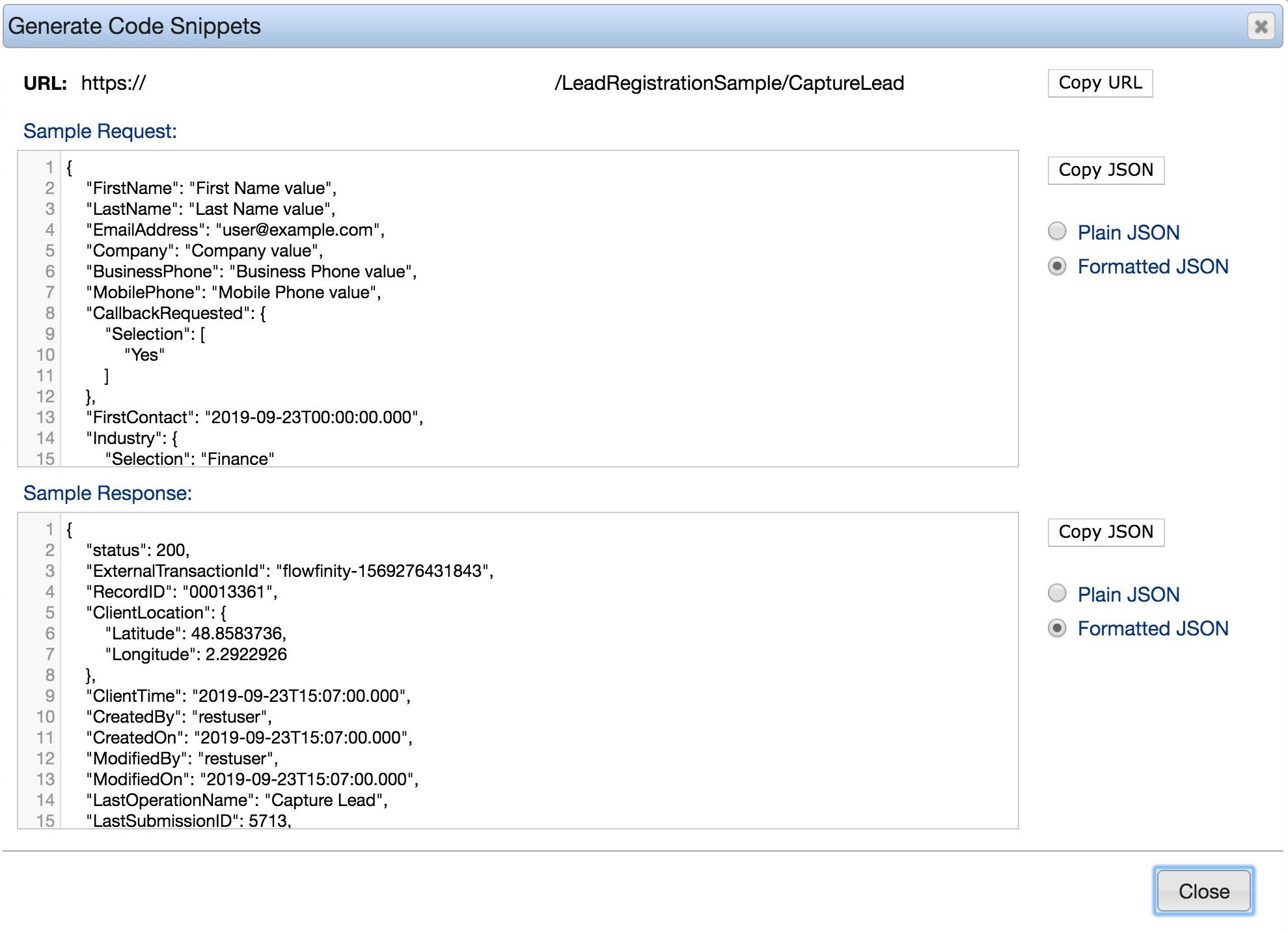Click the Sample Response heading

(x=108, y=493)
